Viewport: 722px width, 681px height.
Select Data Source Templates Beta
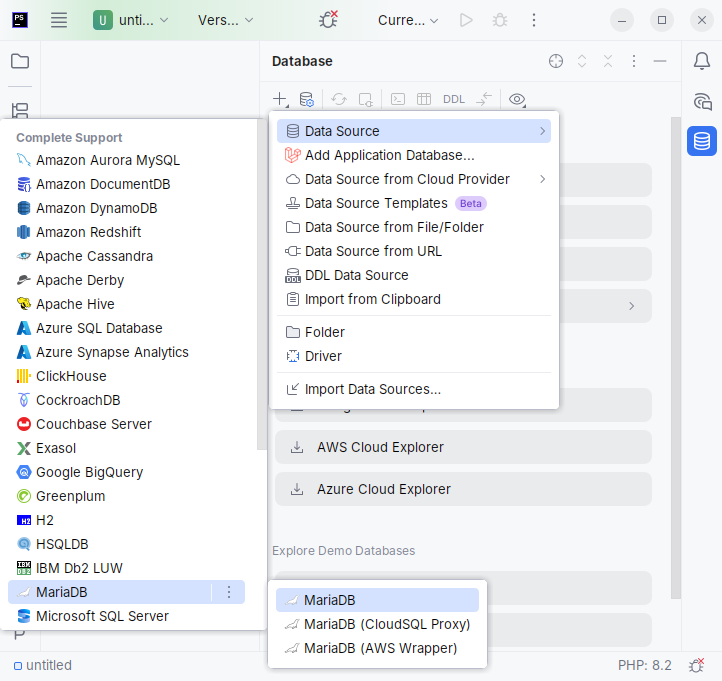(x=414, y=203)
